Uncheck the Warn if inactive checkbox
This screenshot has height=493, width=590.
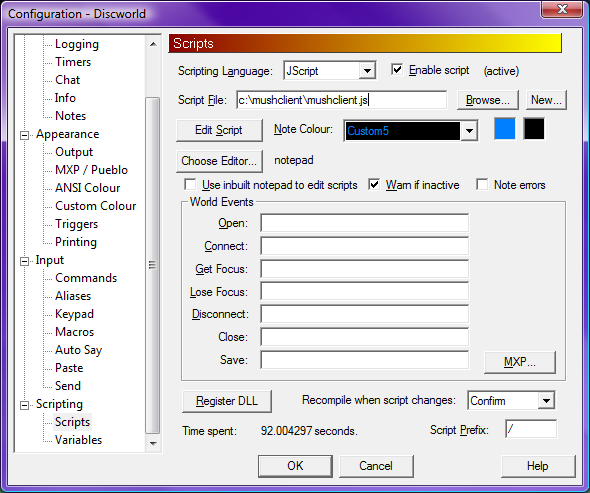(x=374, y=184)
